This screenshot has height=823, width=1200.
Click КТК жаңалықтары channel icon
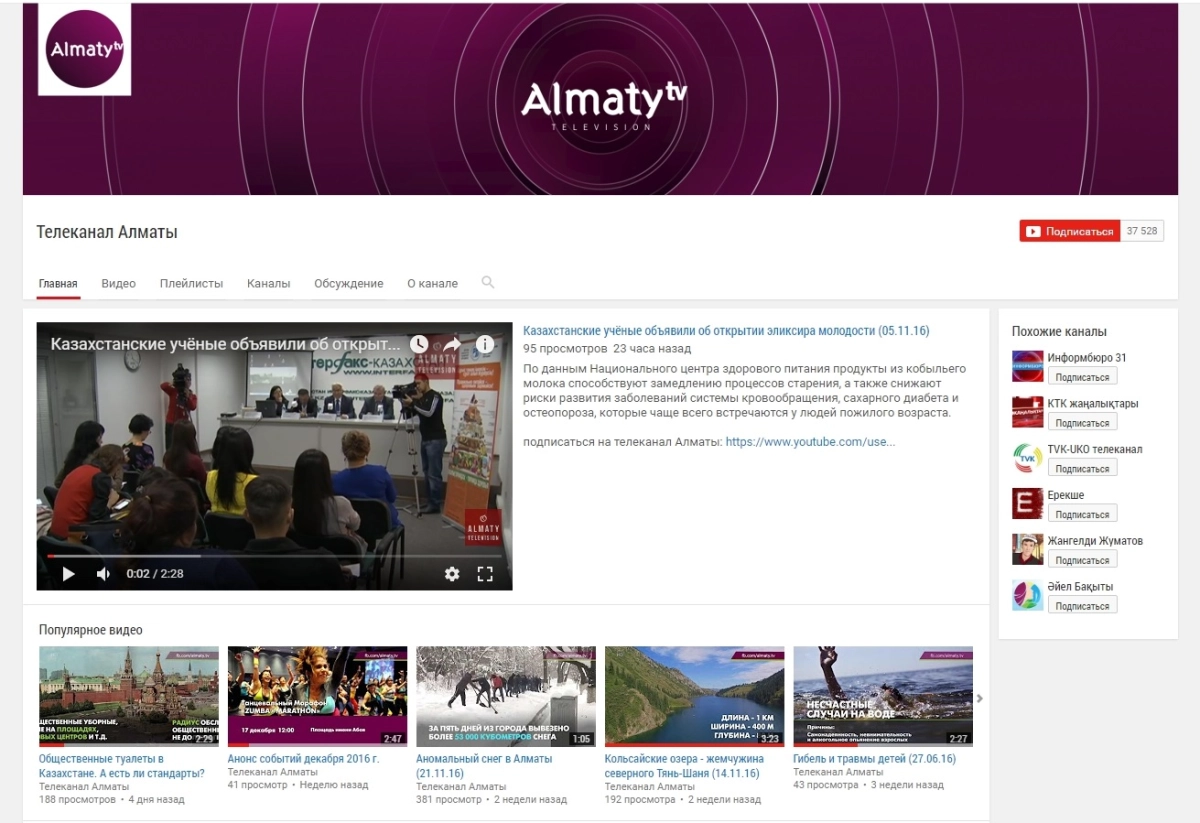(1027, 412)
